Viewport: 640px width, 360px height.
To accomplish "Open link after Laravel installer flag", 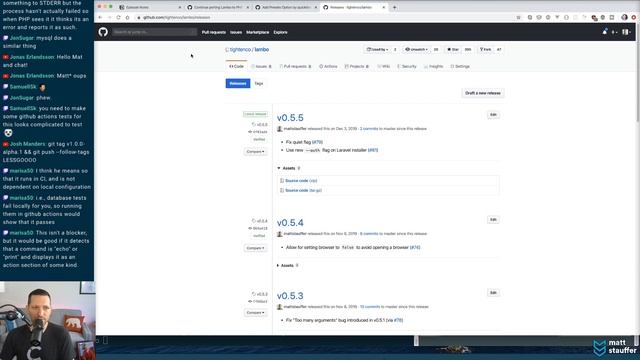I will [373, 150].
